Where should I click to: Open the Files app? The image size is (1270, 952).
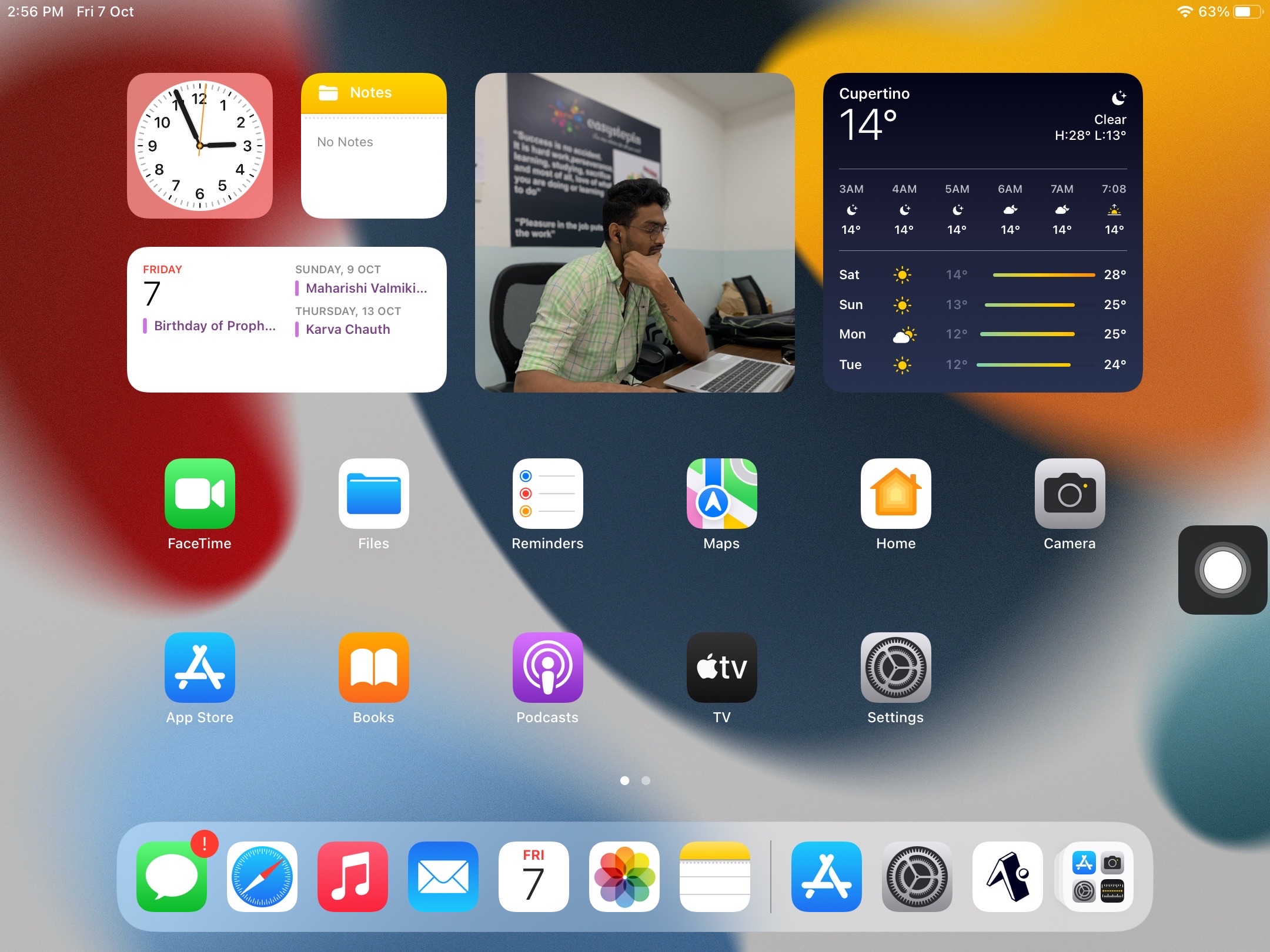(373, 494)
